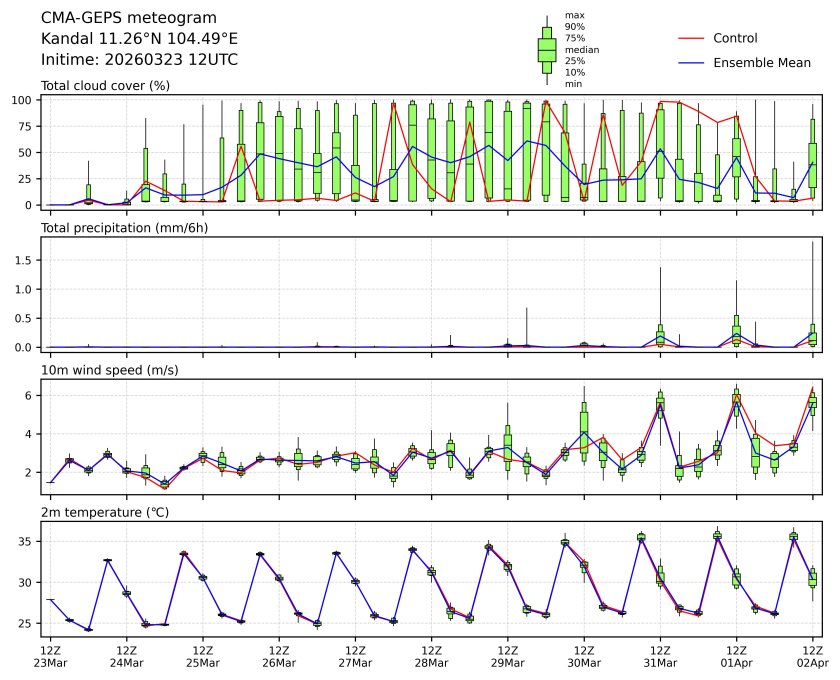The width and height of the screenshot is (840, 680).
Task: Click the "28Mar" date on time axis
Action: 431,662
